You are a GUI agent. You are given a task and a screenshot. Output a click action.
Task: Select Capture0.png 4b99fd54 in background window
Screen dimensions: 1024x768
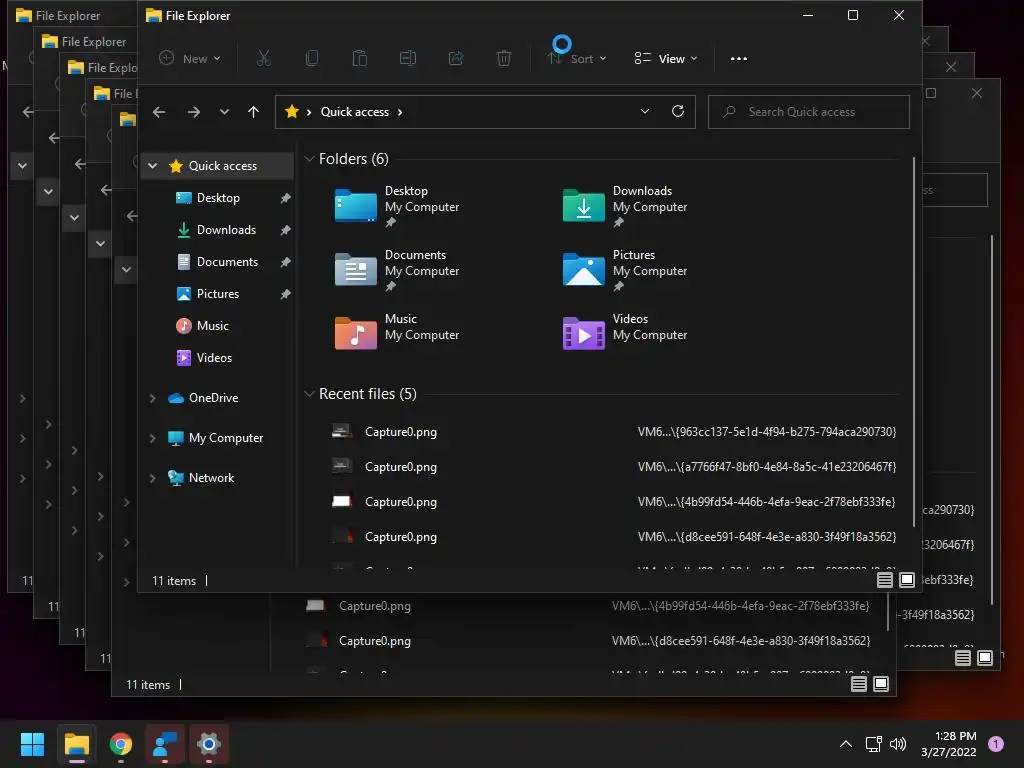click(x=586, y=606)
